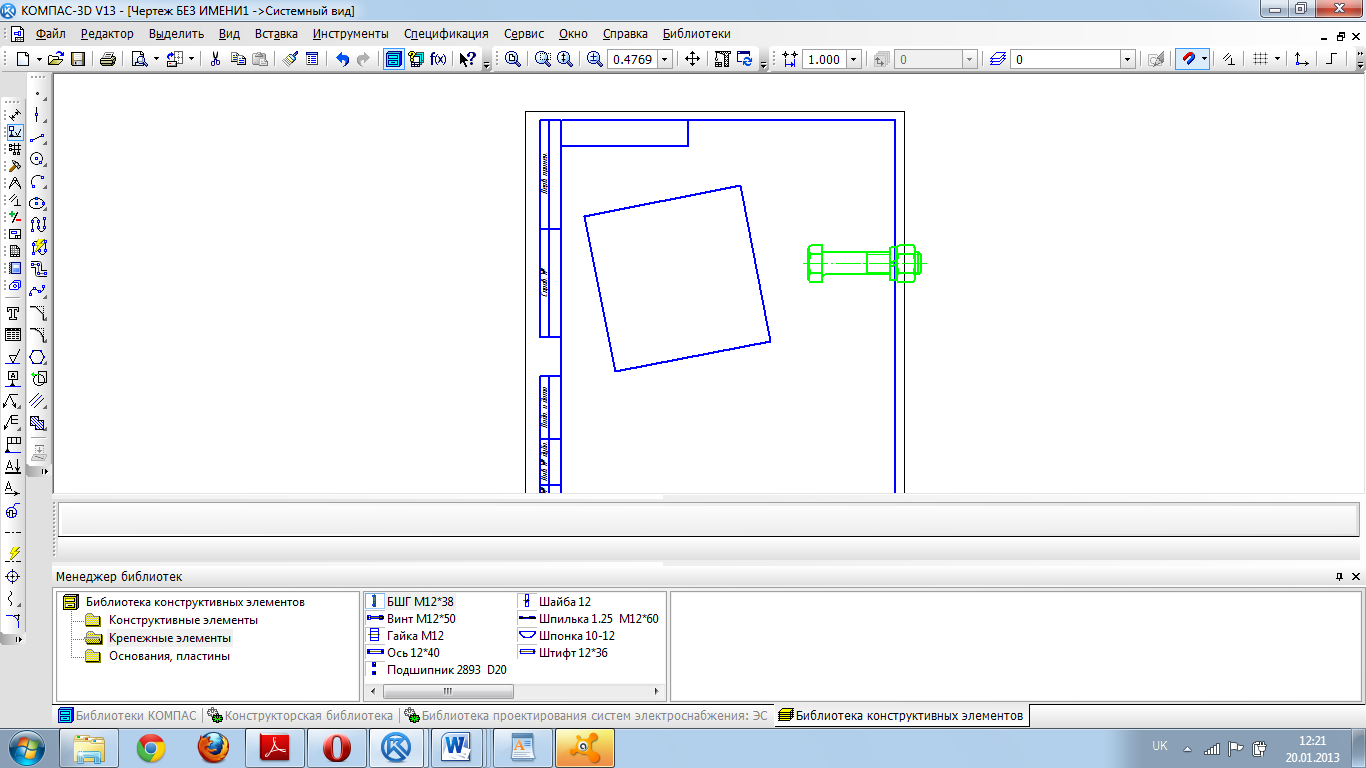Switch to Конструкторская библиотека tab
Screen dimensions: 1366x768
click(x=300, y=715)
